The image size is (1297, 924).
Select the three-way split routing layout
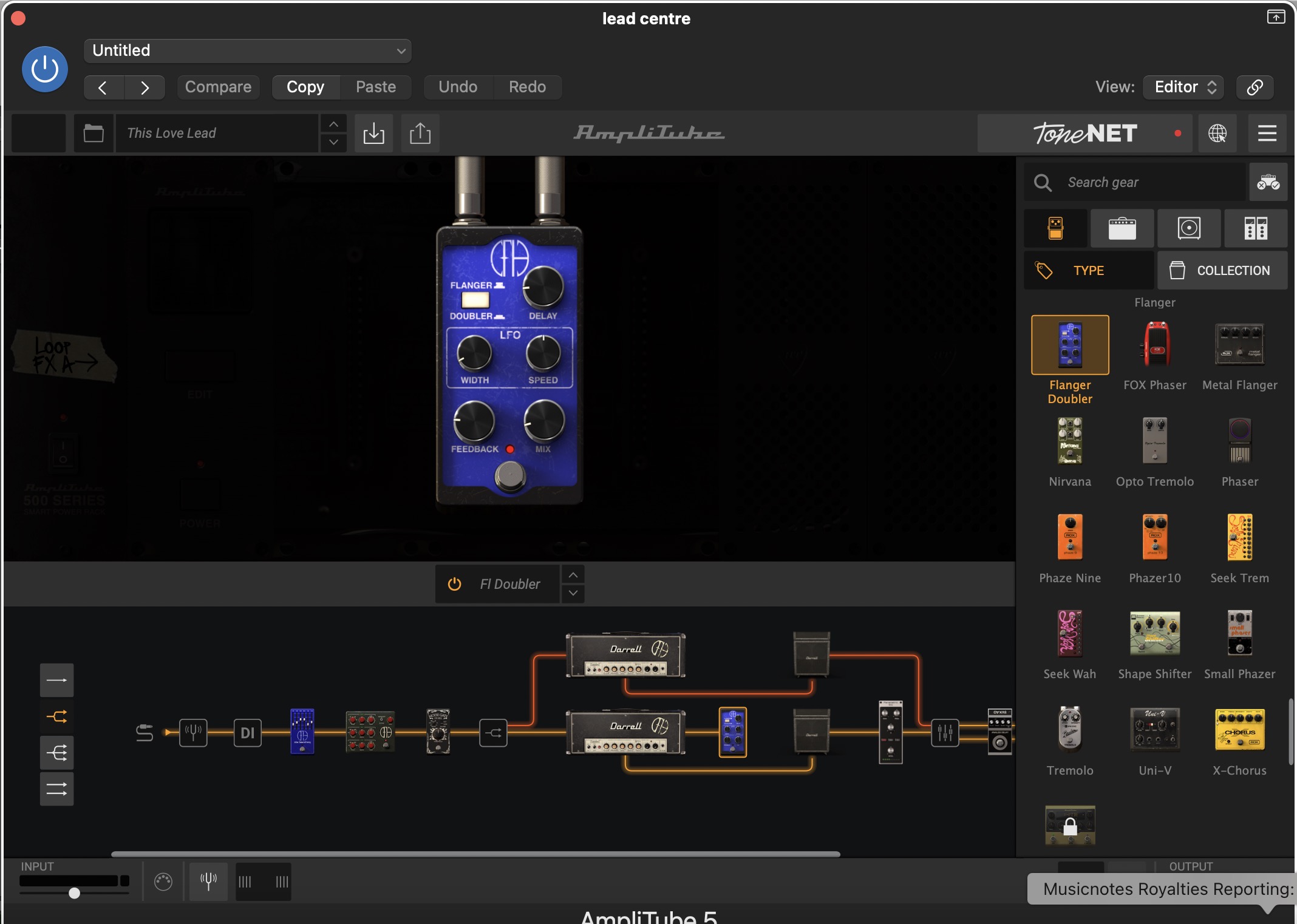(x=56, y=753)
